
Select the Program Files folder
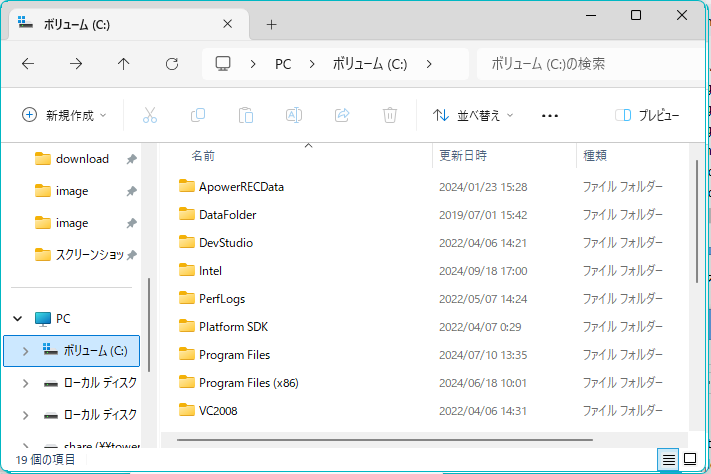234,354
